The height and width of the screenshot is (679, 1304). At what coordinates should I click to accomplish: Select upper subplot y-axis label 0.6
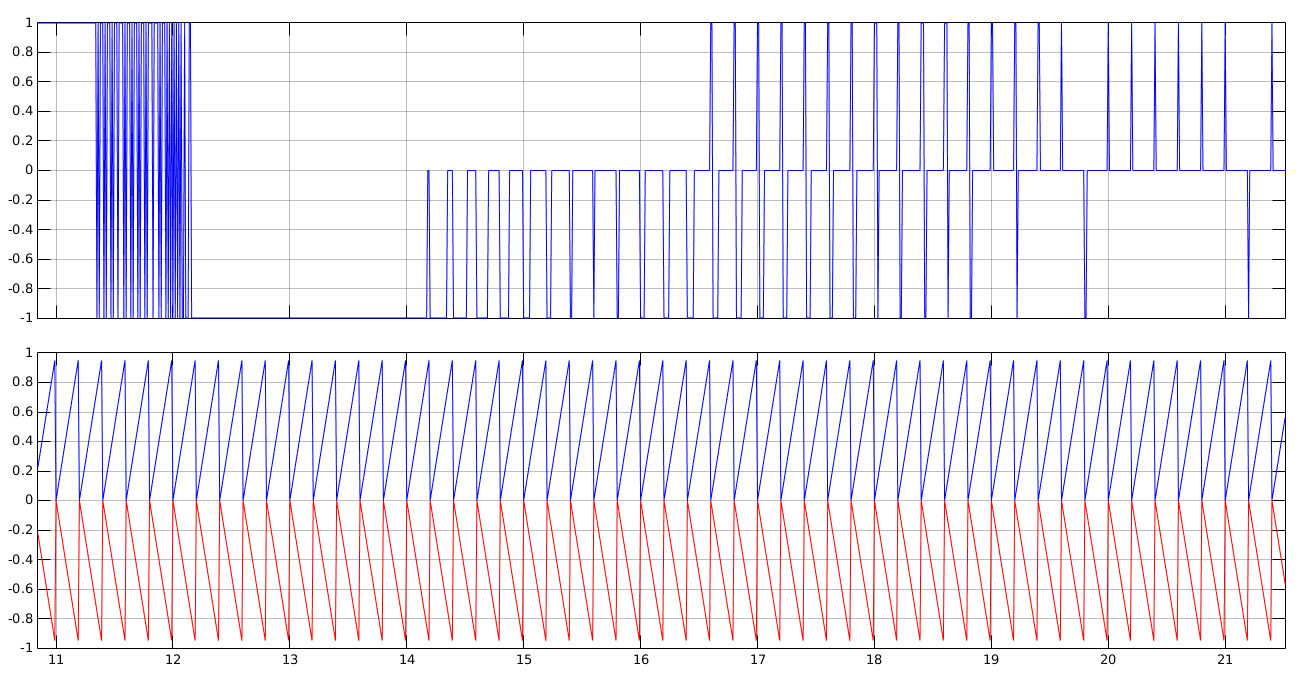click(x=22, y=81)
